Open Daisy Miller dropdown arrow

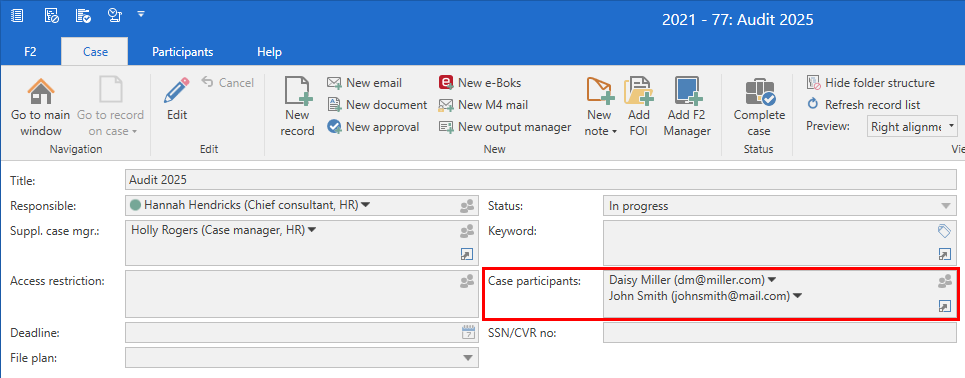pyautogui.click(x=772, y=279)
